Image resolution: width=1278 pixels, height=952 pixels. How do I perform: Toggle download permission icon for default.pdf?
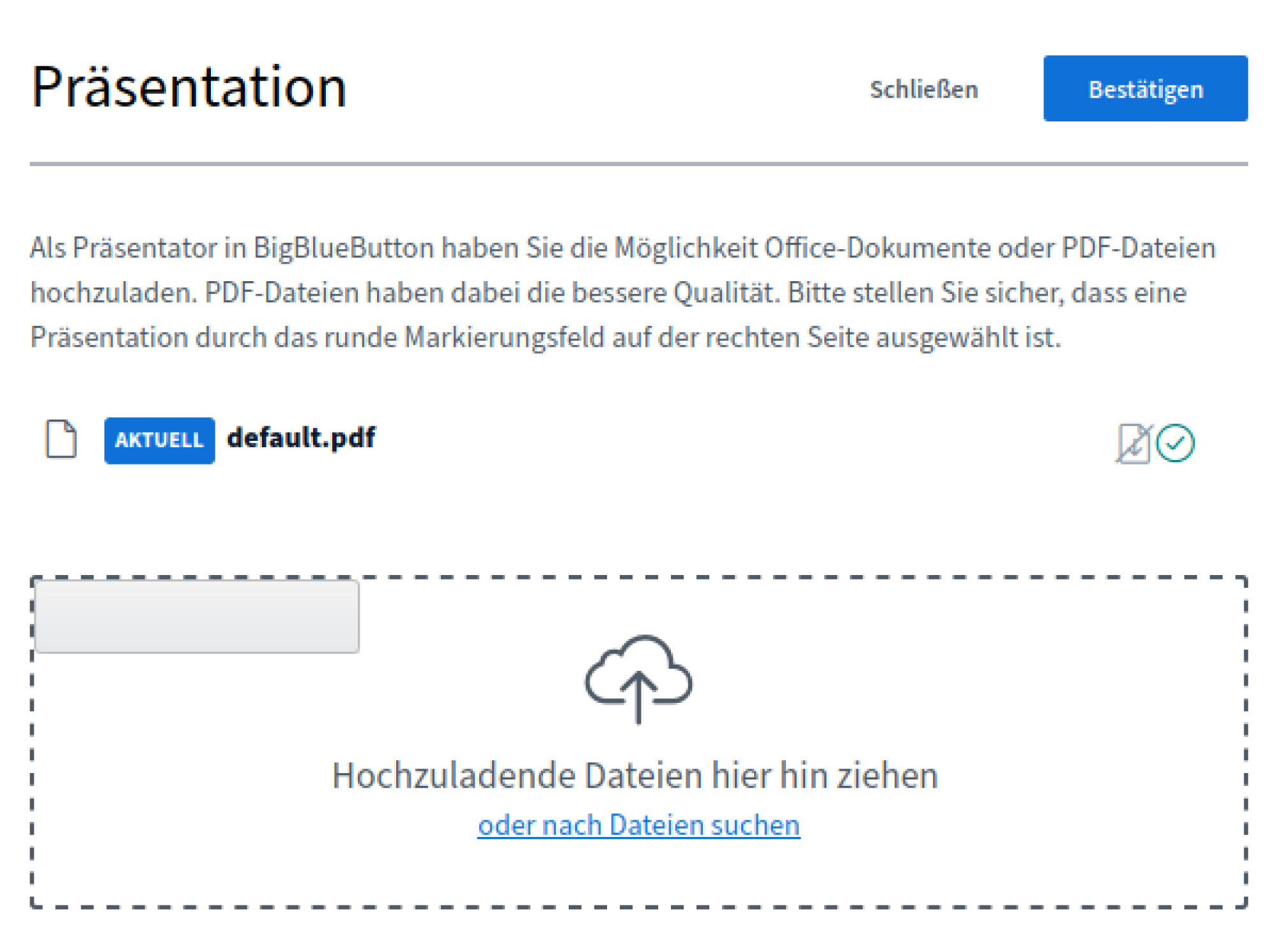1133,443
